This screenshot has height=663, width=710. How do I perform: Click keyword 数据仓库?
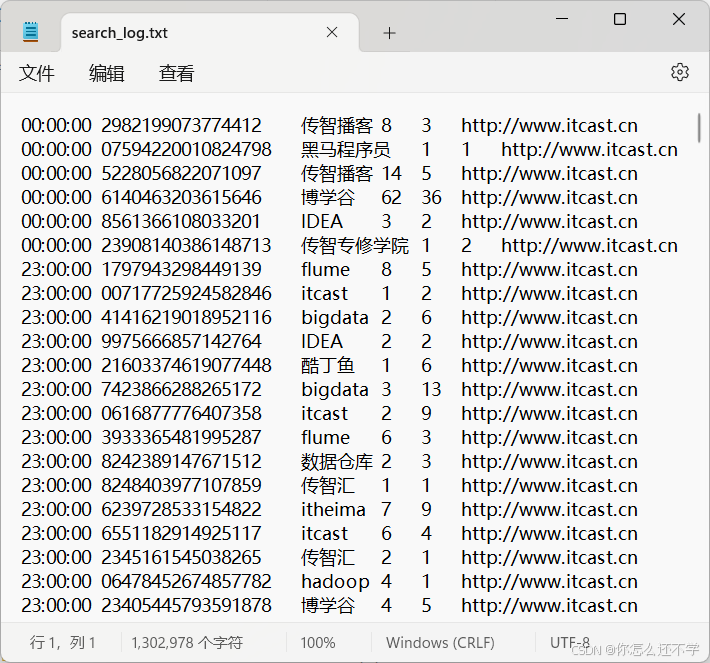(x=337, y=462)
